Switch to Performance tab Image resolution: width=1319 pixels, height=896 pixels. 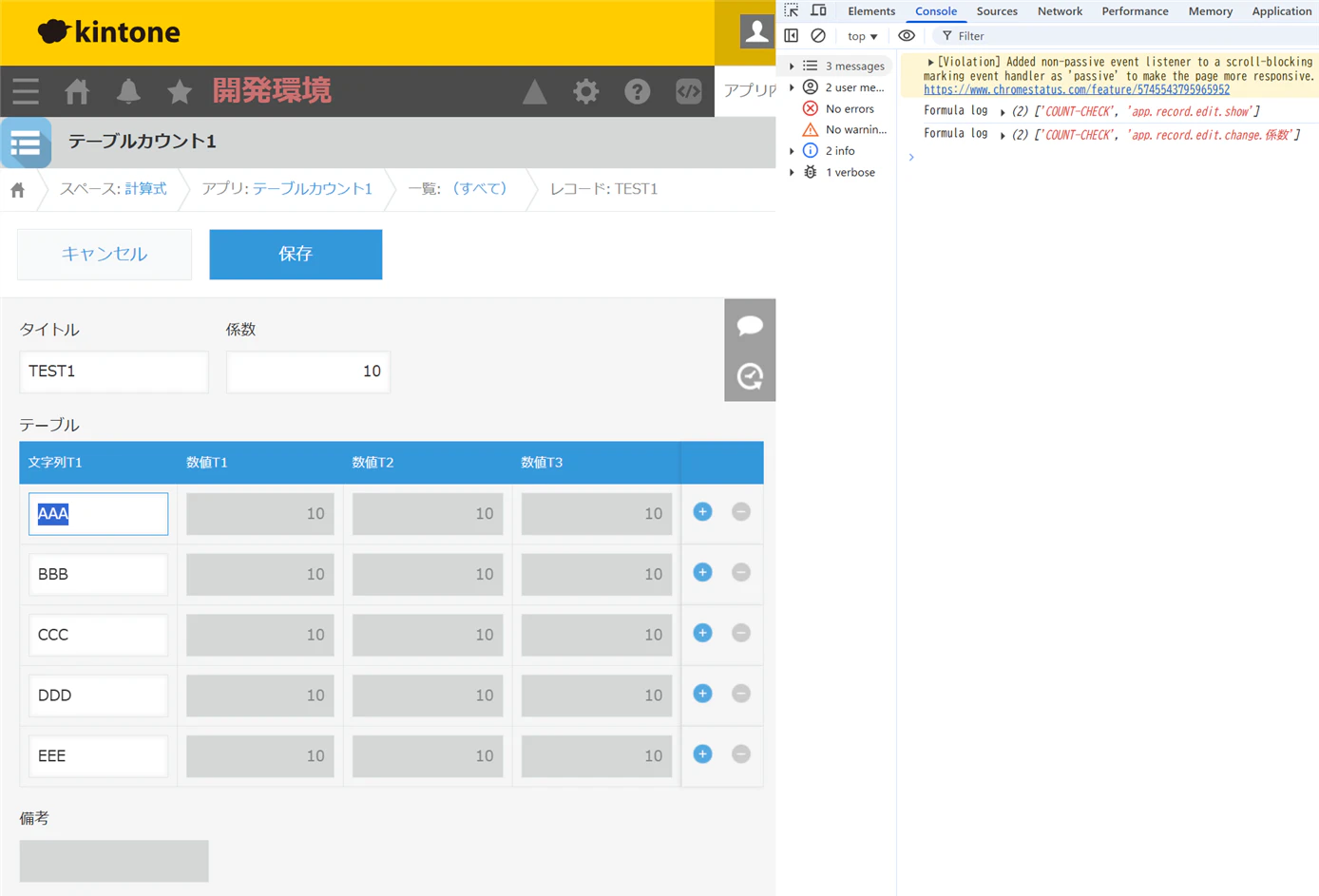point(1135,11)
